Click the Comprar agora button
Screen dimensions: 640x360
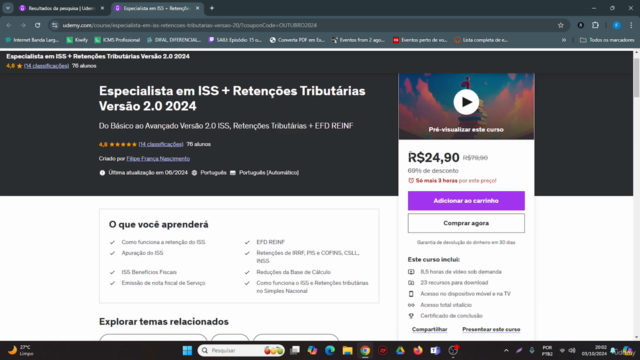click(466, 223)
